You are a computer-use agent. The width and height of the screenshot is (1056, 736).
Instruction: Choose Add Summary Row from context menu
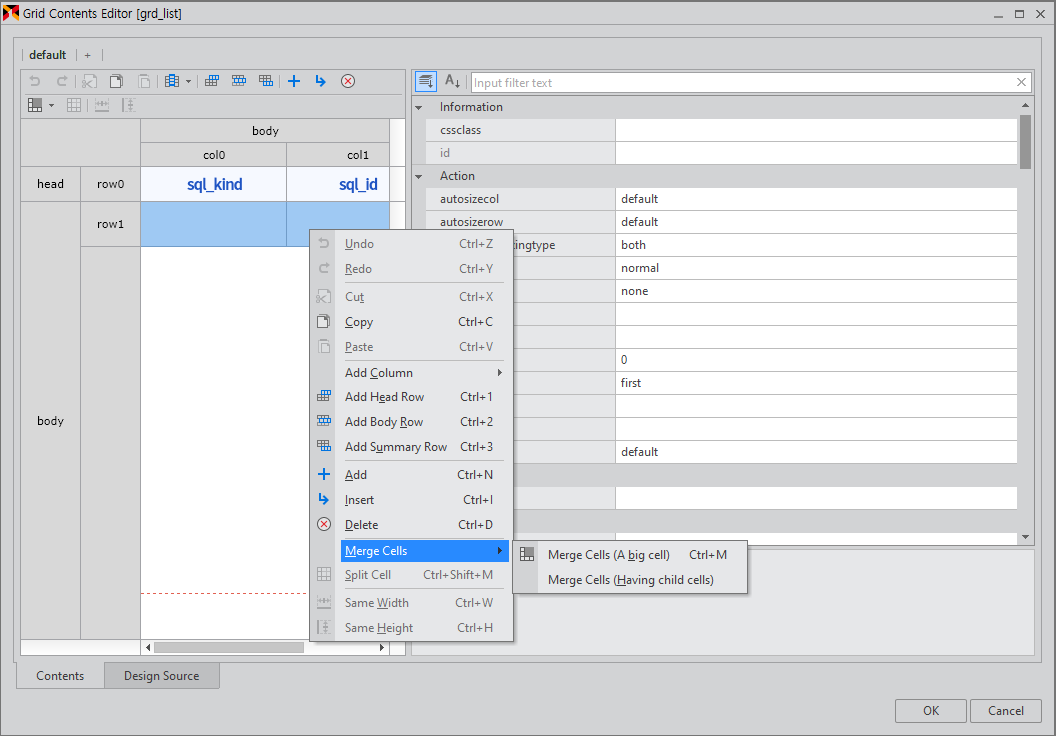pyautogui.click(x=395, y=447)
